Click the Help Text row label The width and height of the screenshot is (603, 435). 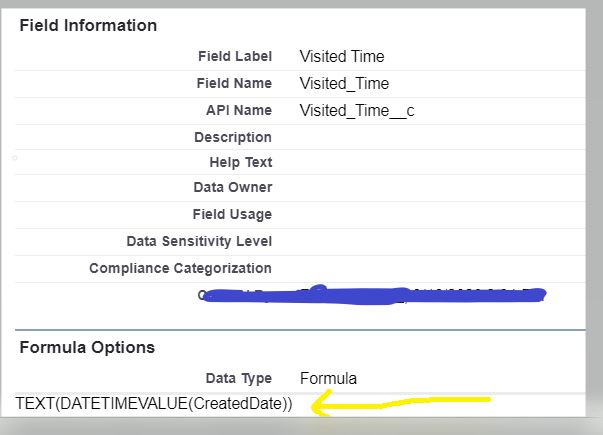(x=240, y=162)
